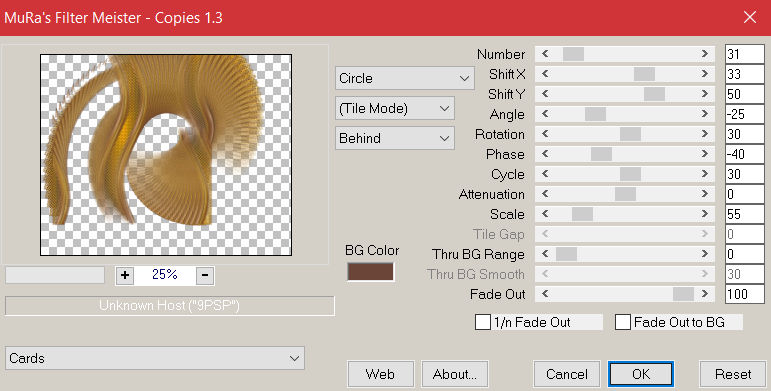
Task: Click the OK button
Action: (x=641, y=374)
